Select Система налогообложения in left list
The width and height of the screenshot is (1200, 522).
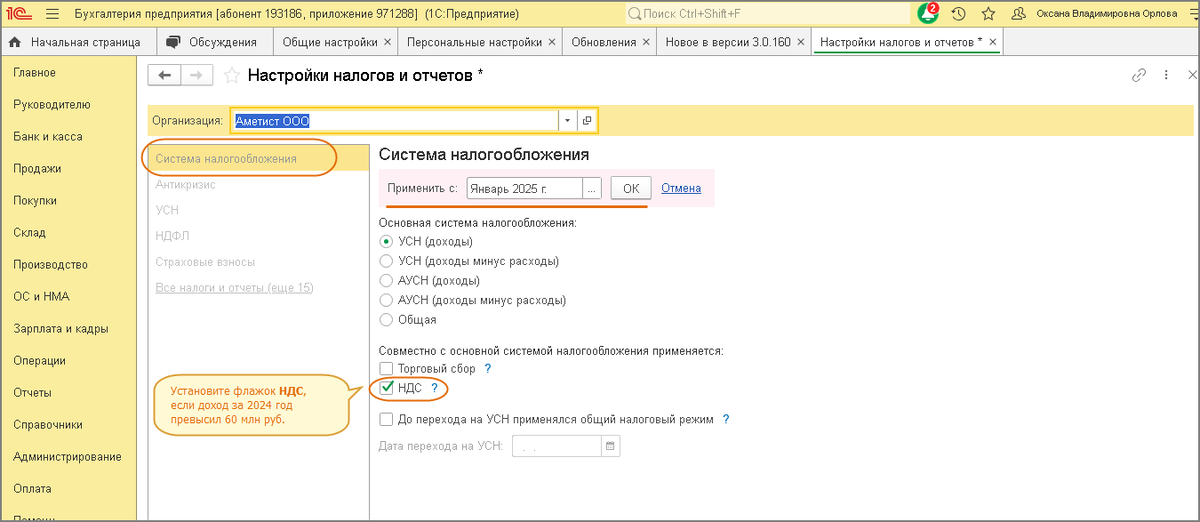pyautogui.click(x=257, y=158)
